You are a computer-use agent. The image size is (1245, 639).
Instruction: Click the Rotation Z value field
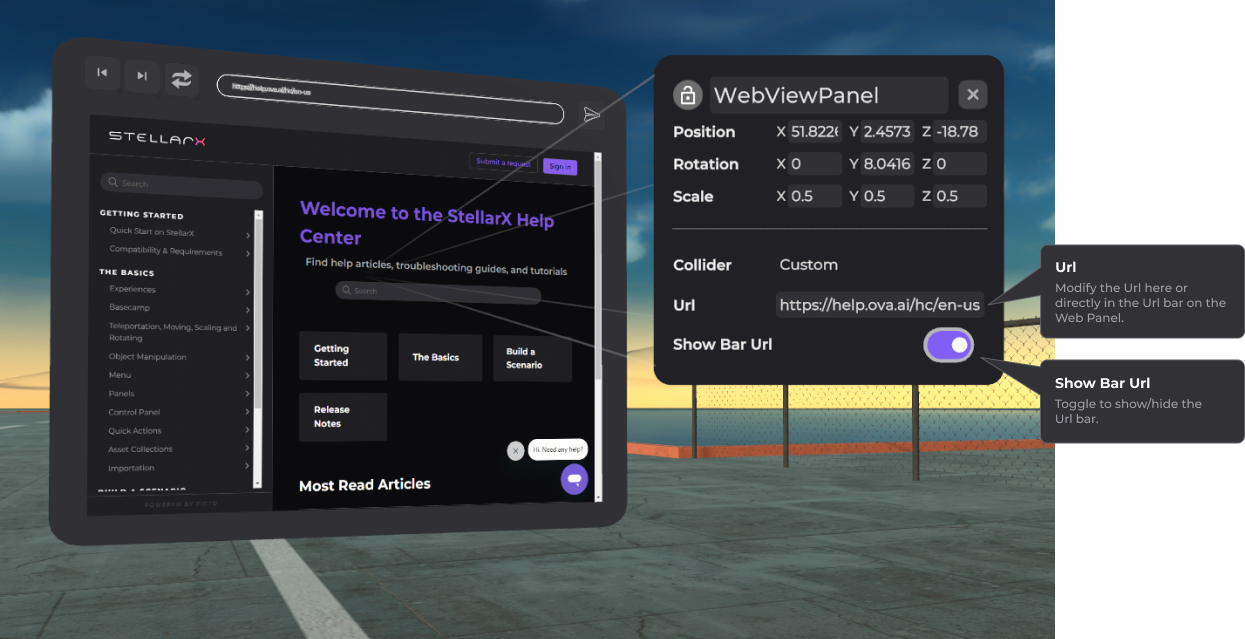coord(960,164)
